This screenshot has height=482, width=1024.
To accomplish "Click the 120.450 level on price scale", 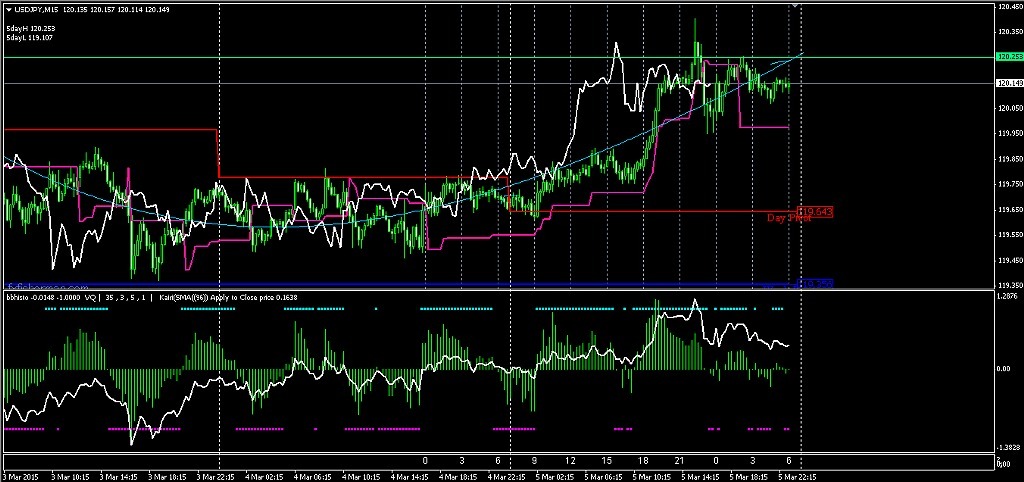I will coord(1008,6).
